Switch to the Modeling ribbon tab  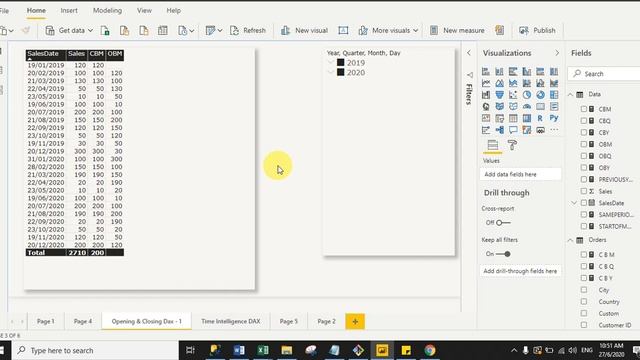pos(107,11)
